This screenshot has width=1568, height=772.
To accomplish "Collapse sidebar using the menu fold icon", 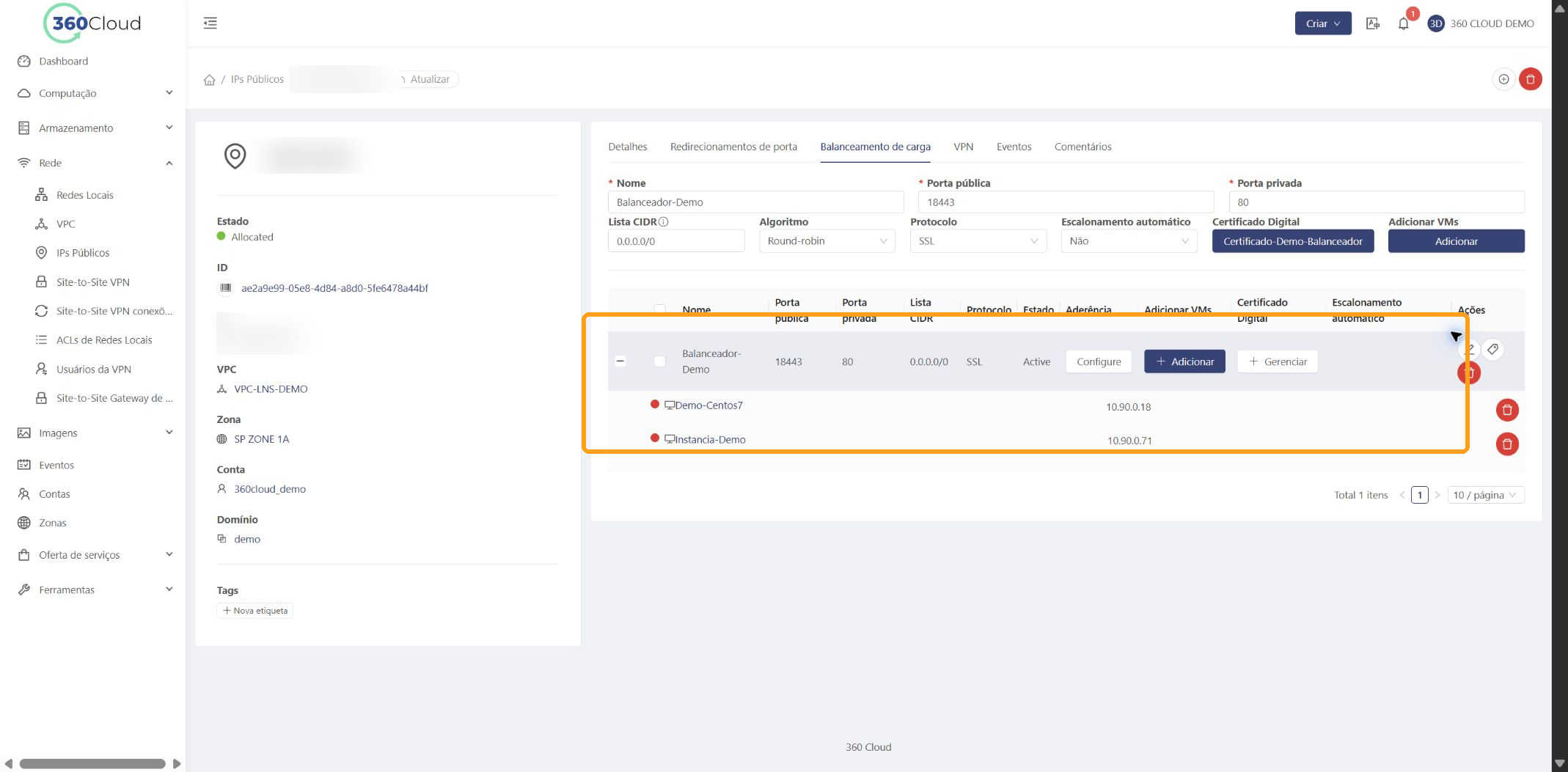I will [210, 23].
